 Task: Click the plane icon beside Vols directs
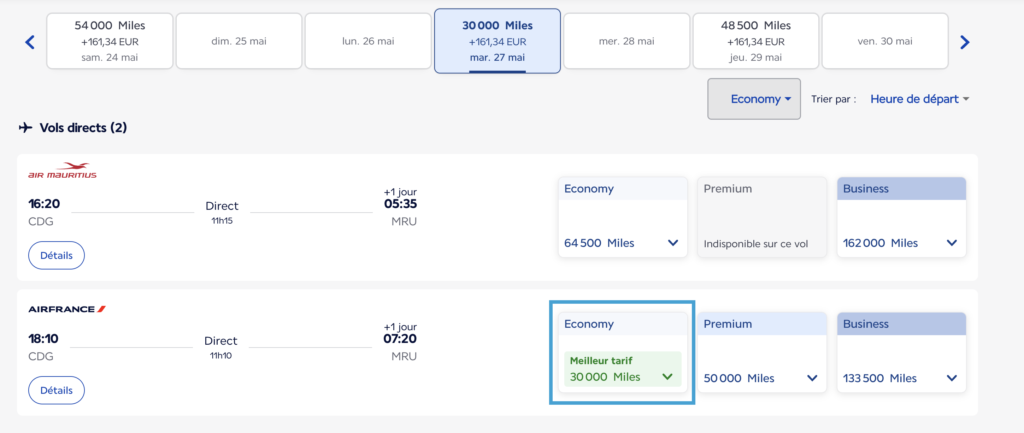pos(25,127)
